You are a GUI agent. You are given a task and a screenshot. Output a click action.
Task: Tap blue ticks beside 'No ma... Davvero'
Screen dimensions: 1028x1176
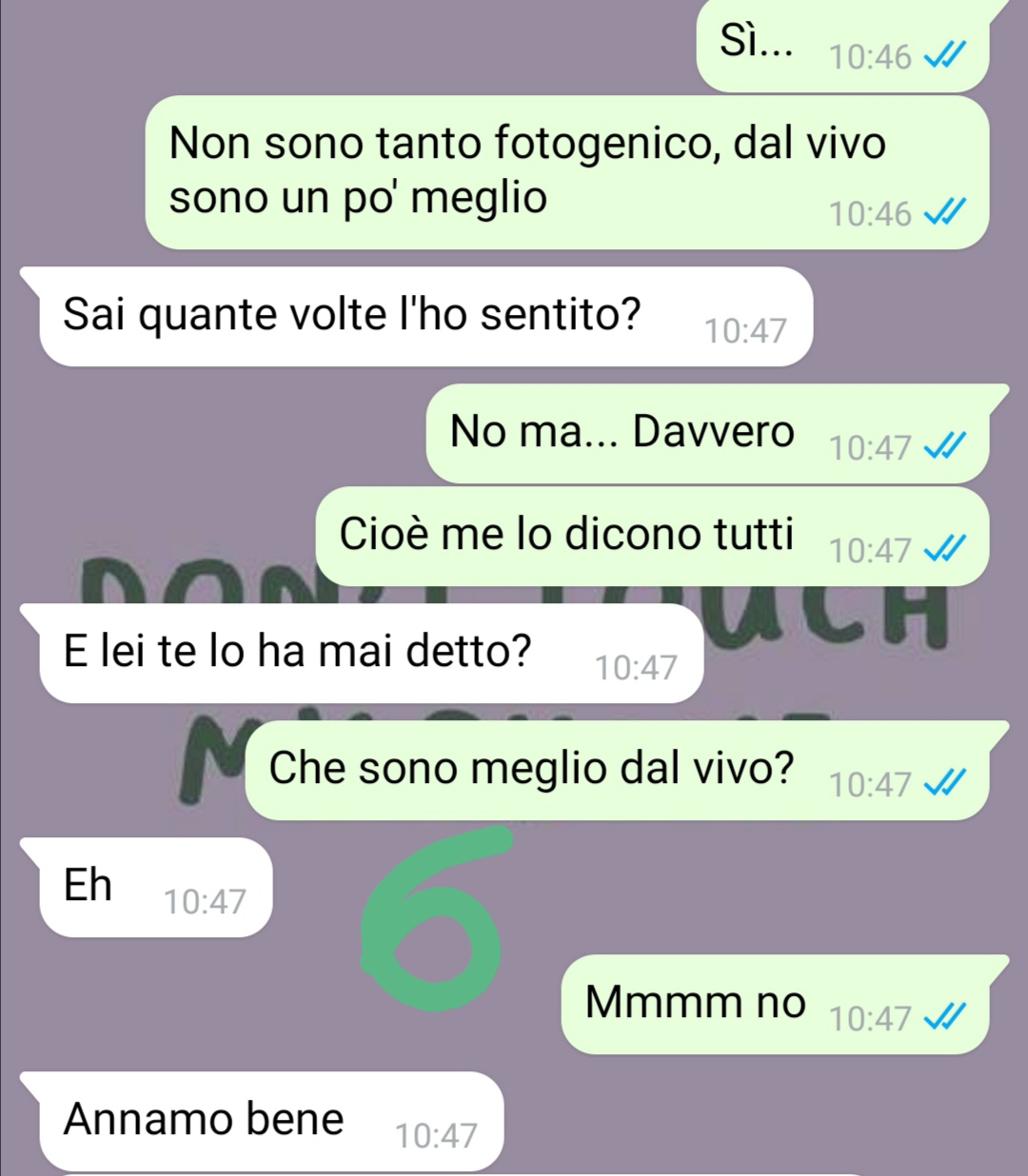pos(945,446)
